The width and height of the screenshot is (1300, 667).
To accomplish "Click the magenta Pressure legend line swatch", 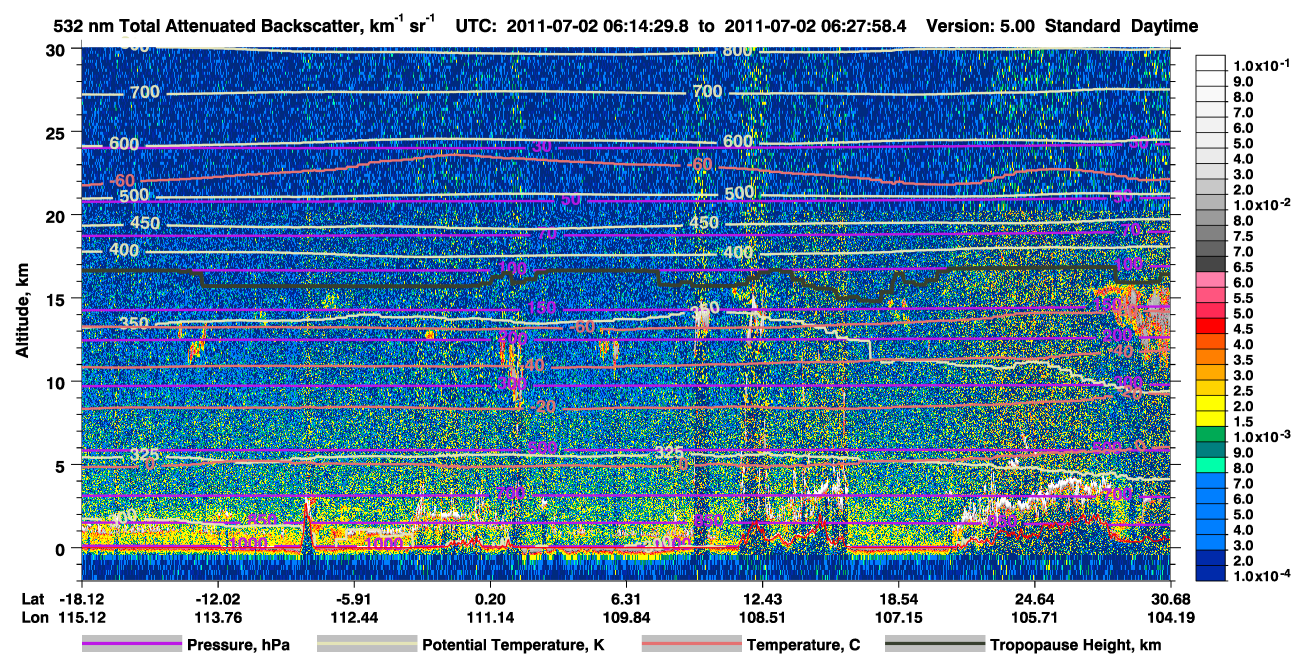I will tap(131, 645).
